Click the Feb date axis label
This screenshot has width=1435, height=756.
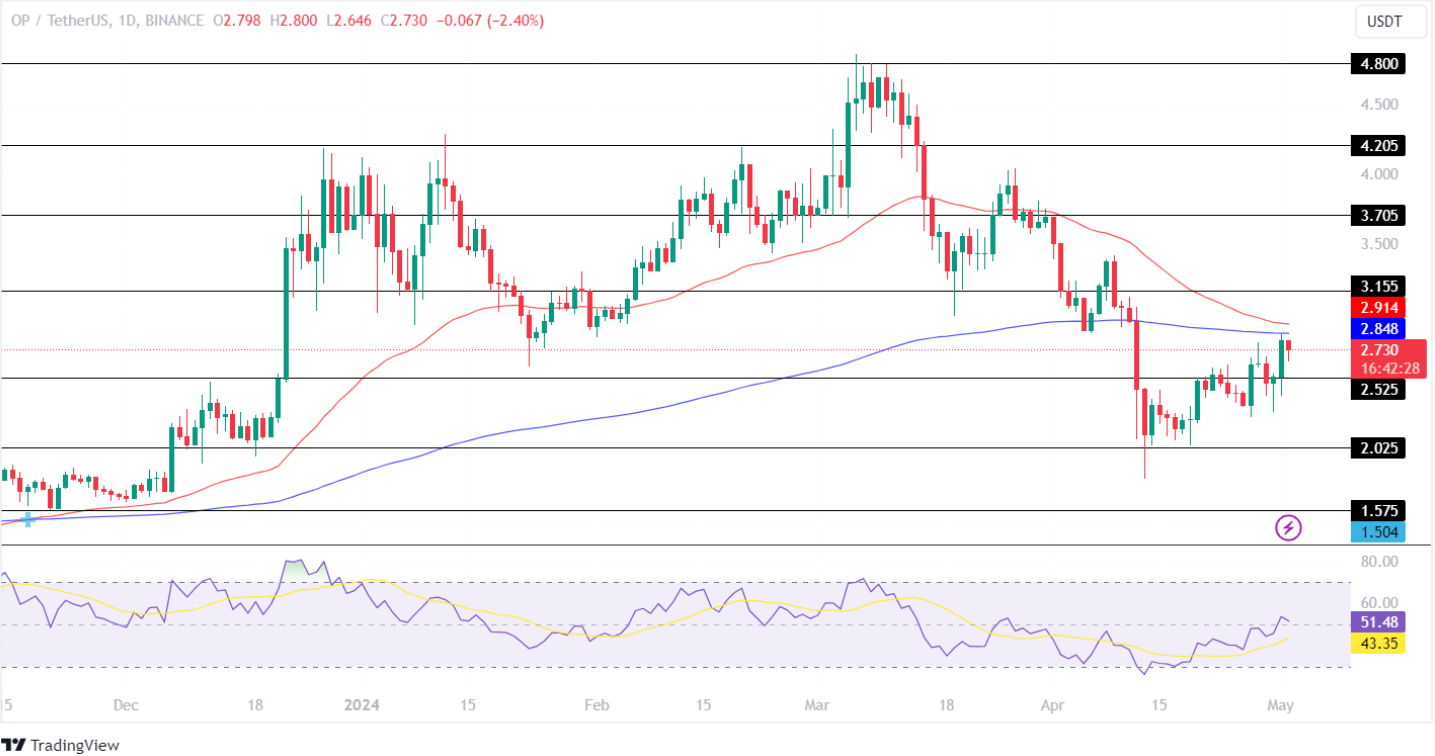595,705
